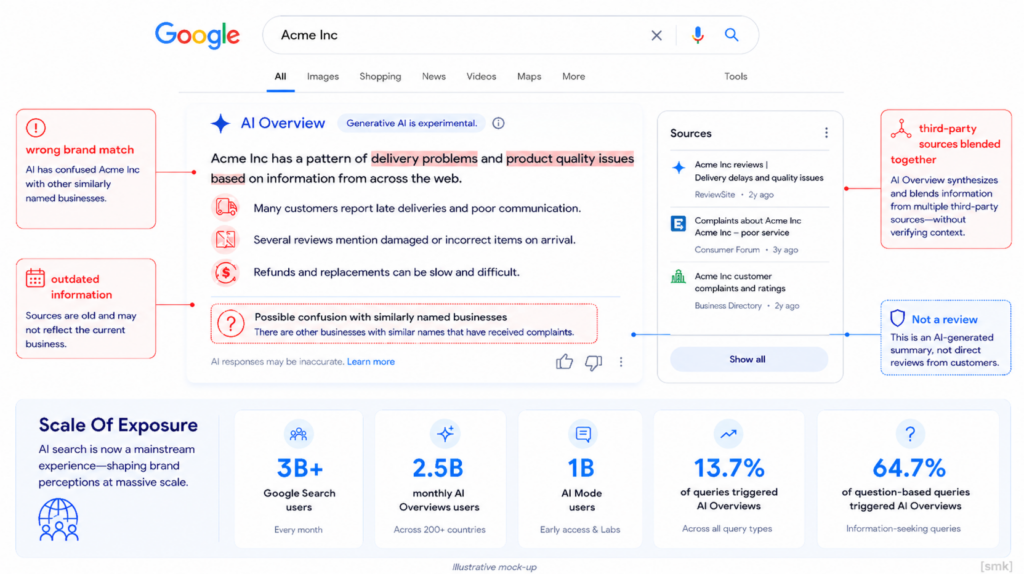
Task: Open the Learn more link
Action: pos(371,362)
